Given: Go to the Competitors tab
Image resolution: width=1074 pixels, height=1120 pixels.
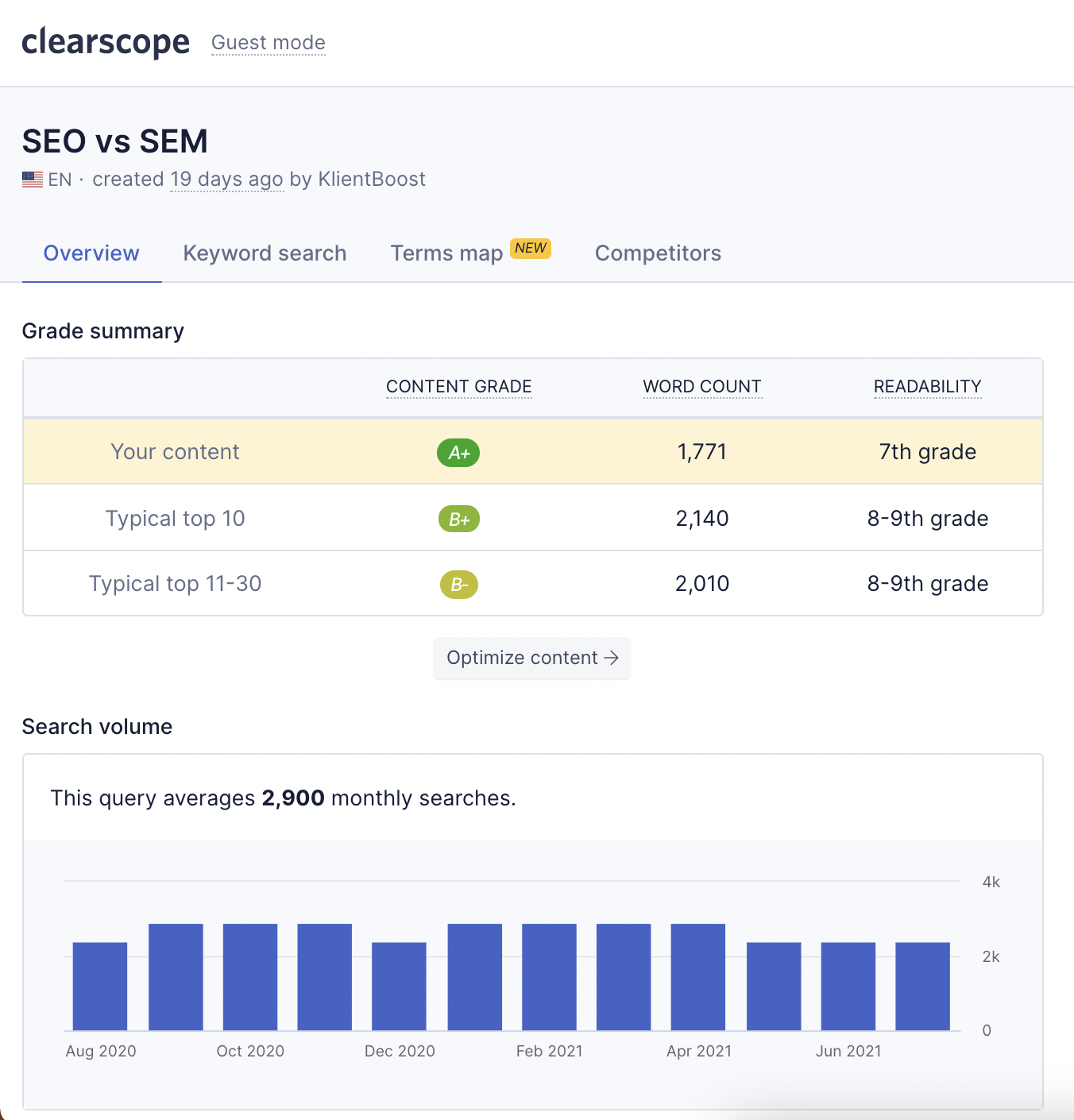Looking at the screenshot, I should click(658, 253).
